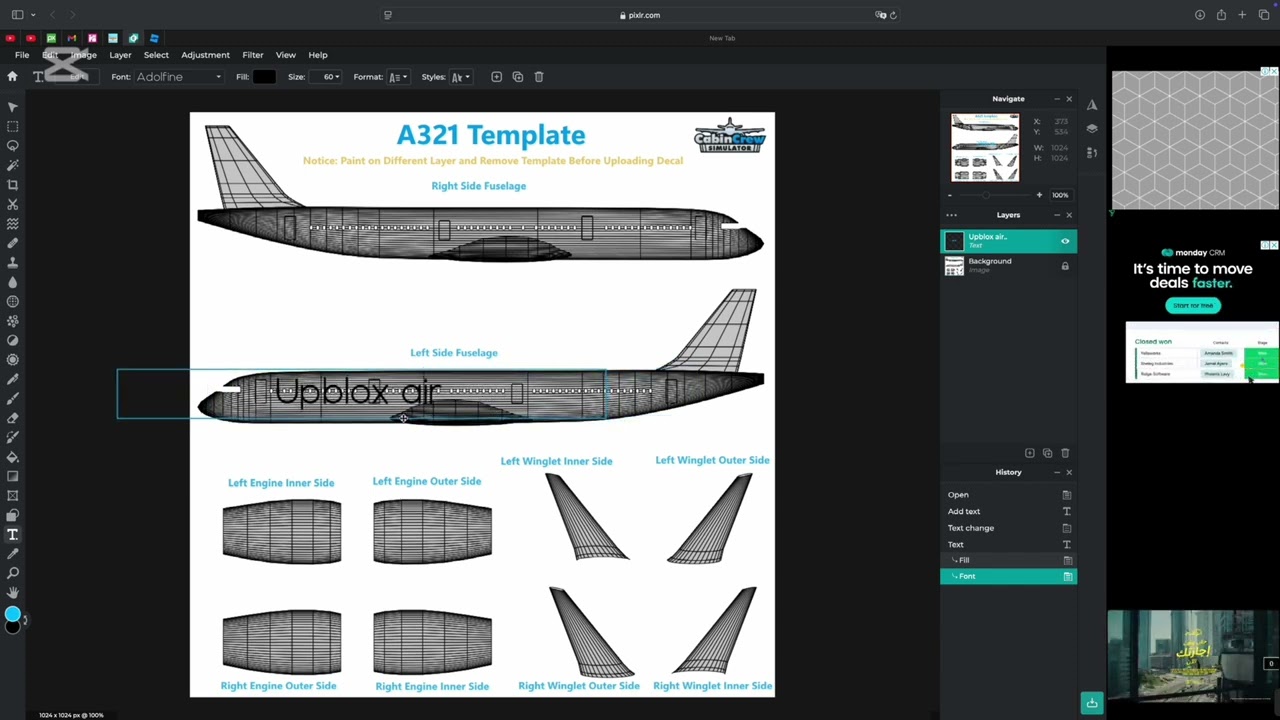Open the text Fill color swatch
This screenshot has height=720, width=1280.
pos(265,77)
